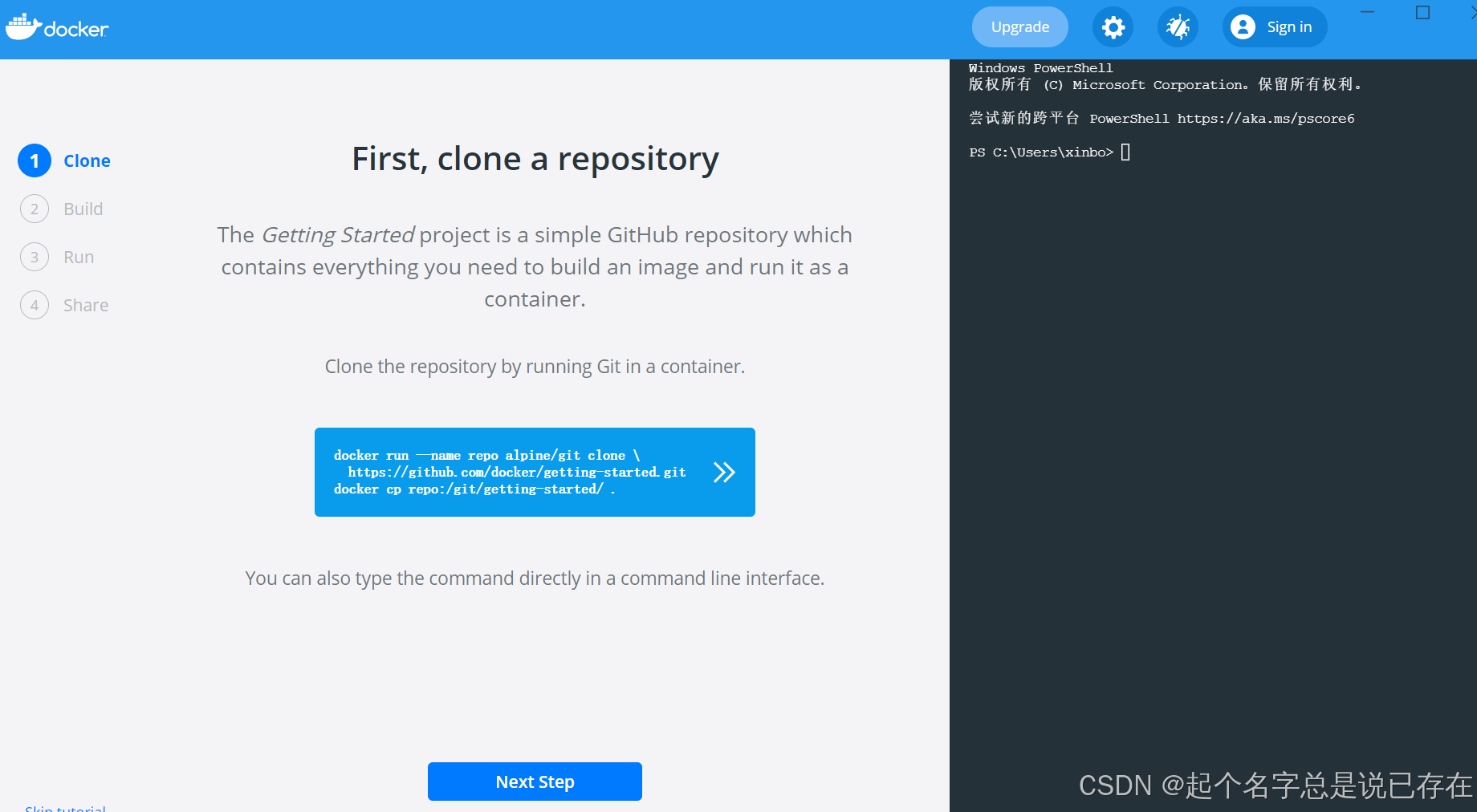Go to the Share step label

coord(86,306)
